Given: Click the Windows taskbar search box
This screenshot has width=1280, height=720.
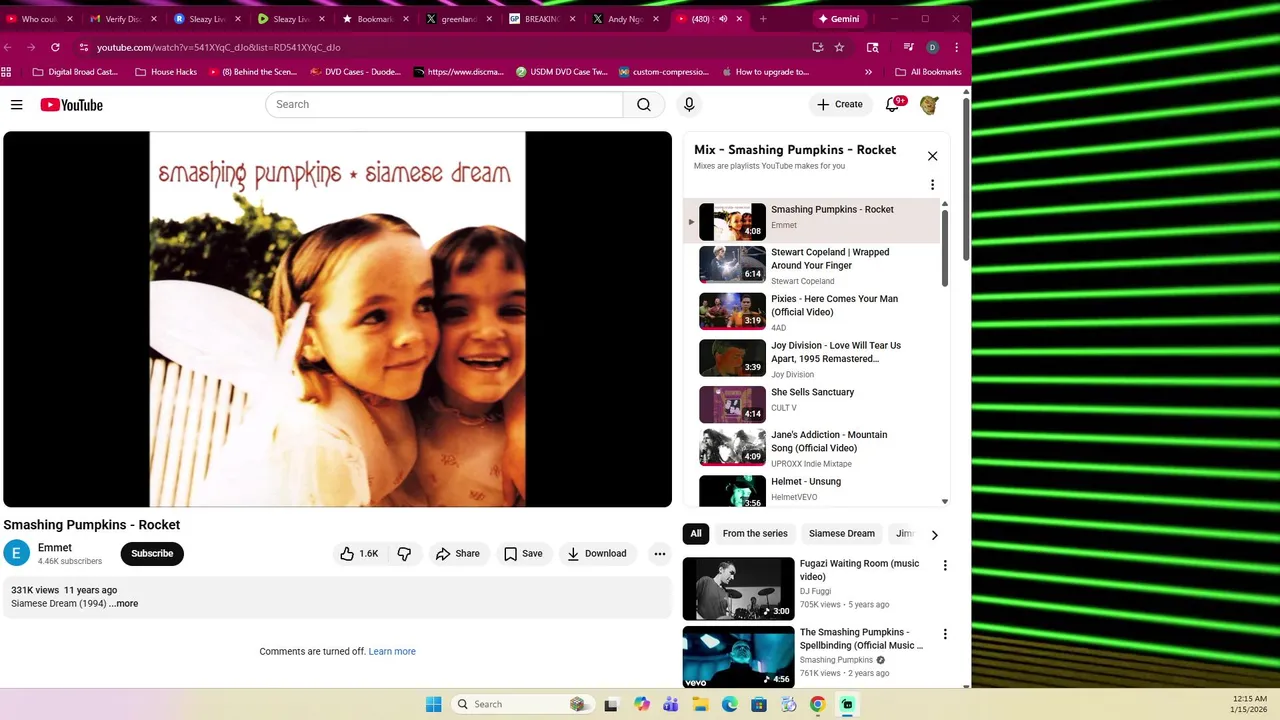Looking at the screenshot, I should pyautogui.click(x=521, y=704).
